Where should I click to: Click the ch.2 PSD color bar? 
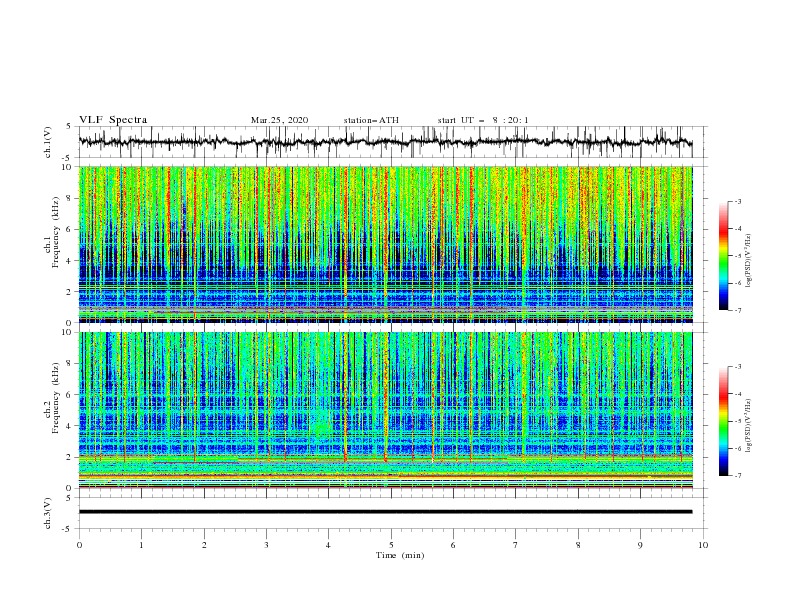[724, 421]
